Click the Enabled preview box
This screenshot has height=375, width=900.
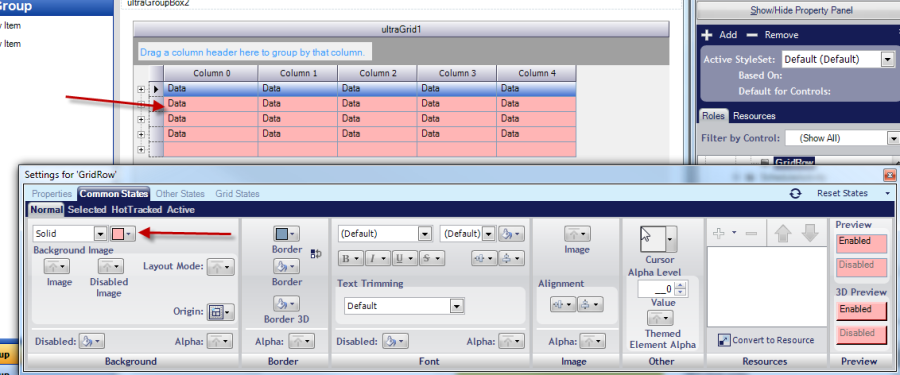861,243
